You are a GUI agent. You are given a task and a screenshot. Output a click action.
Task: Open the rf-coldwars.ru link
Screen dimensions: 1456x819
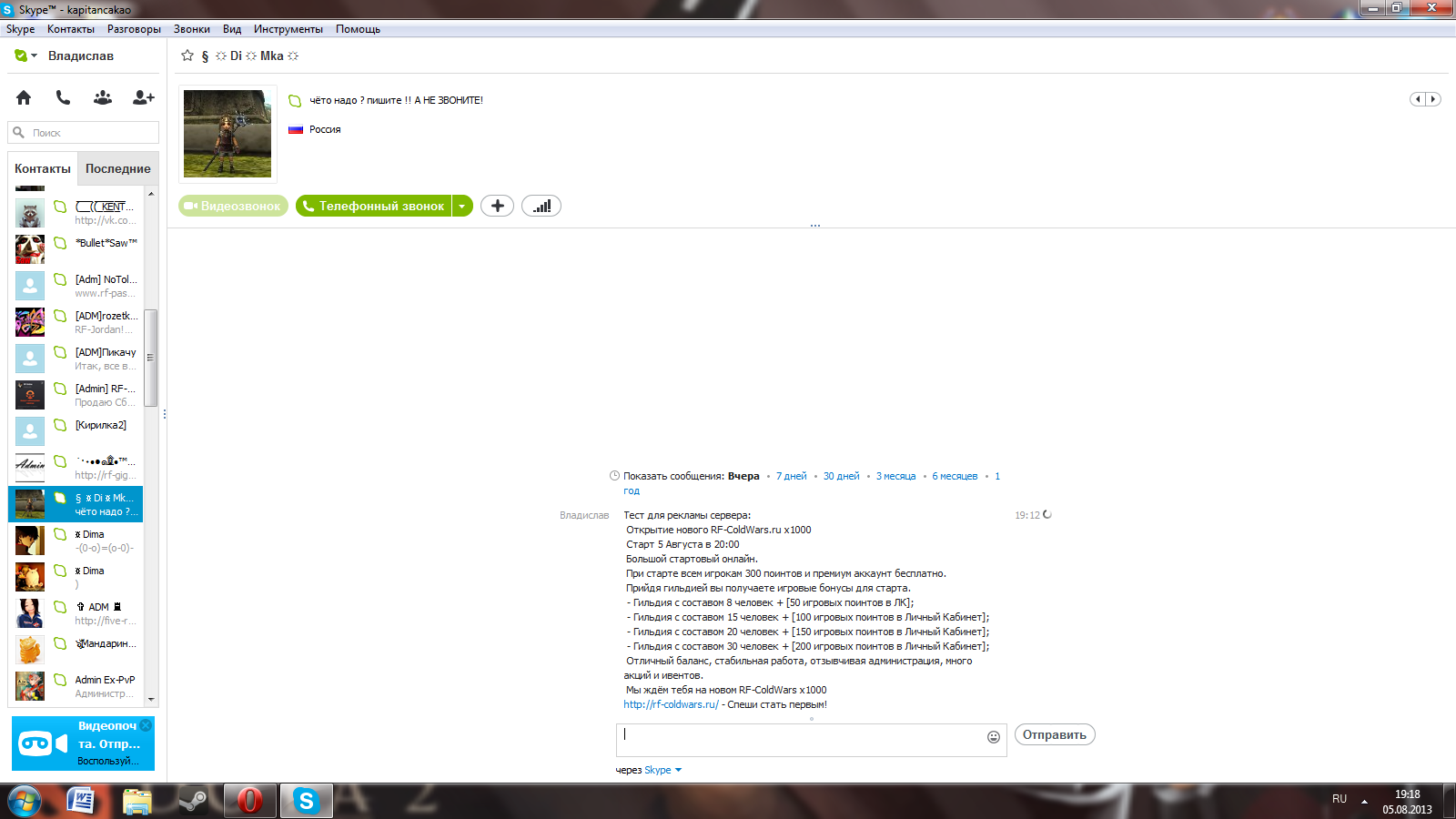coord(671,704)
